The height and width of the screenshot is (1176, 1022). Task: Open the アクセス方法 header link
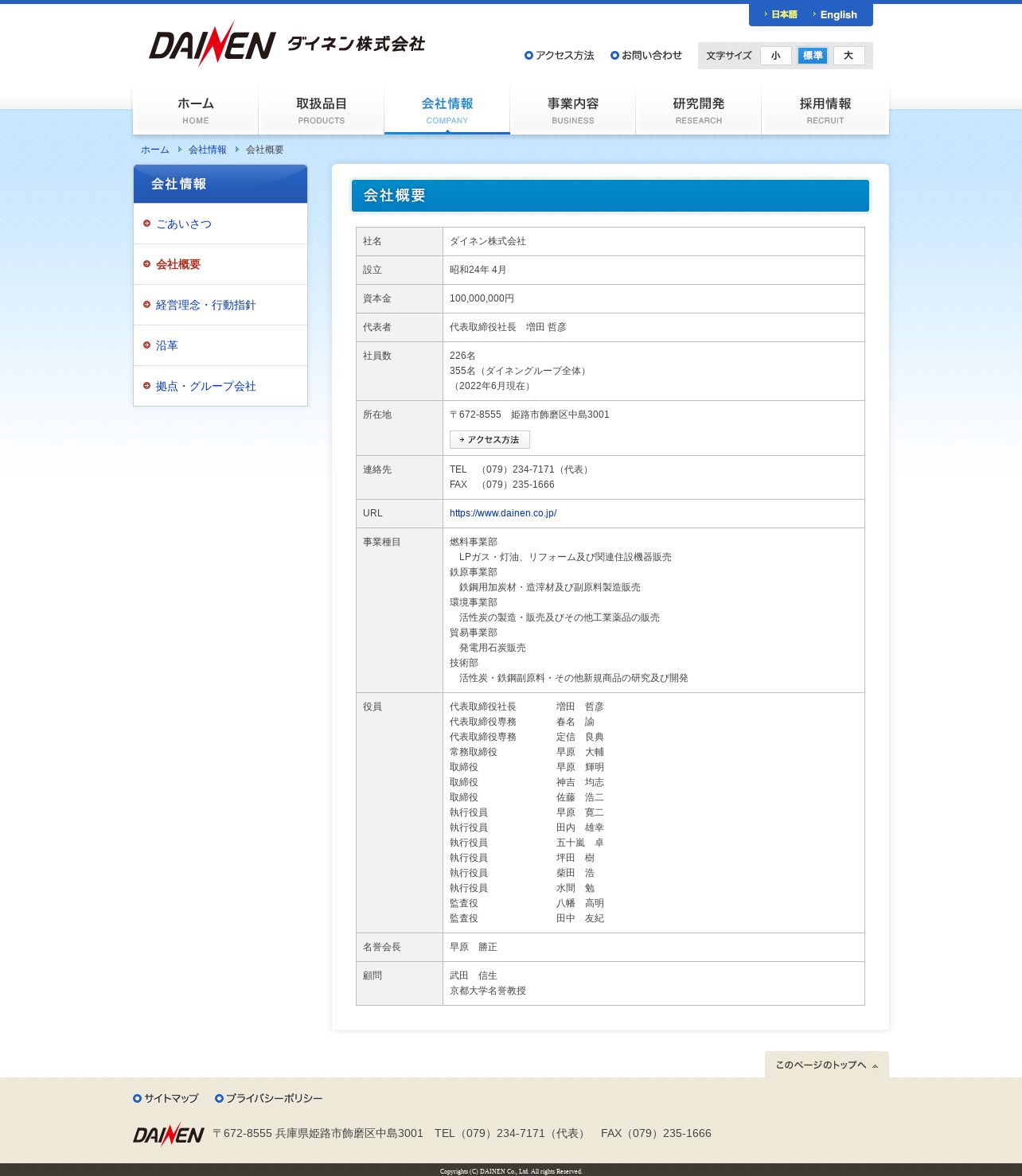pos(560,56)
